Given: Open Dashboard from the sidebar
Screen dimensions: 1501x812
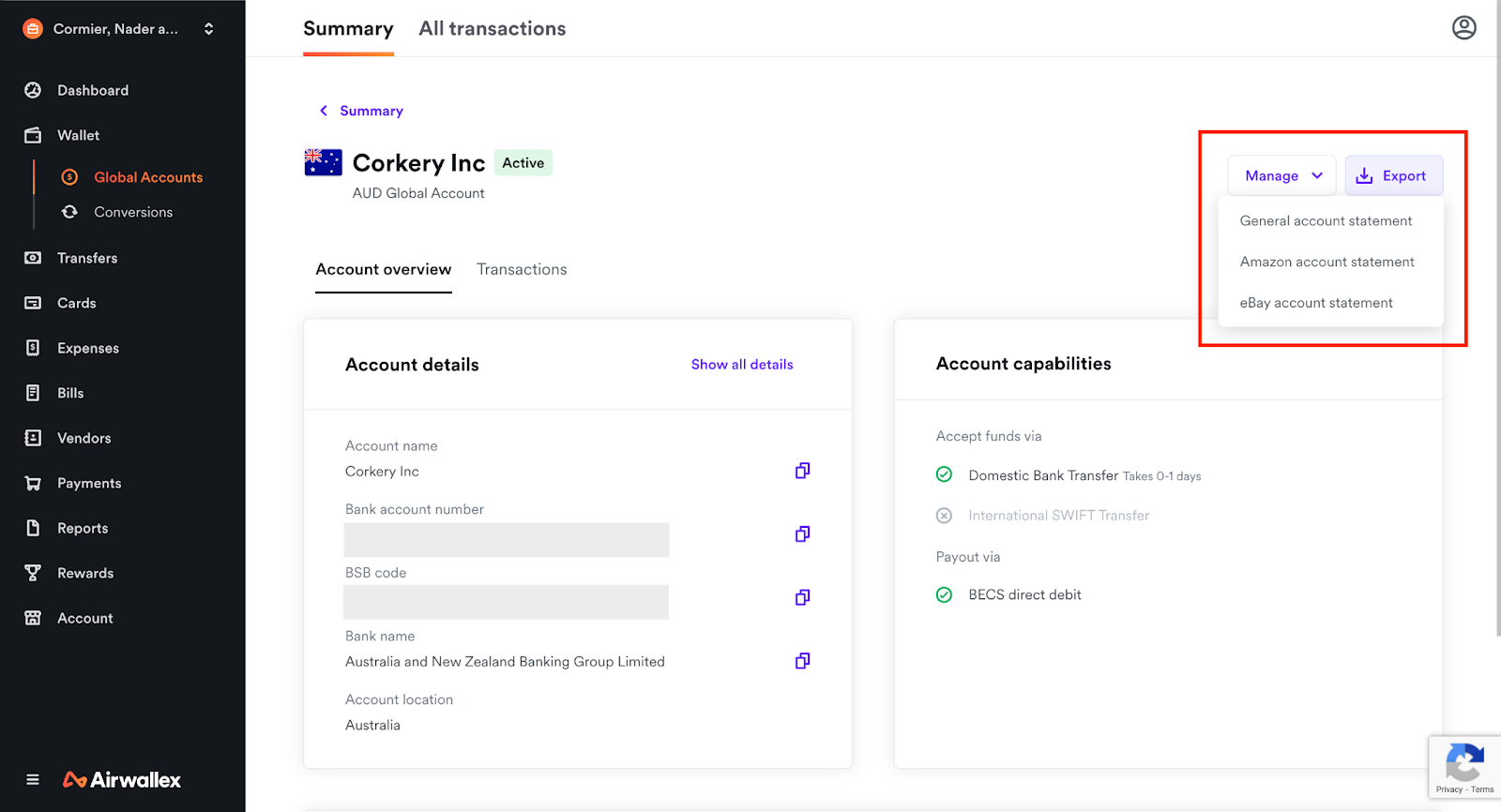Looking at the screenshot, I should (93, 90).
